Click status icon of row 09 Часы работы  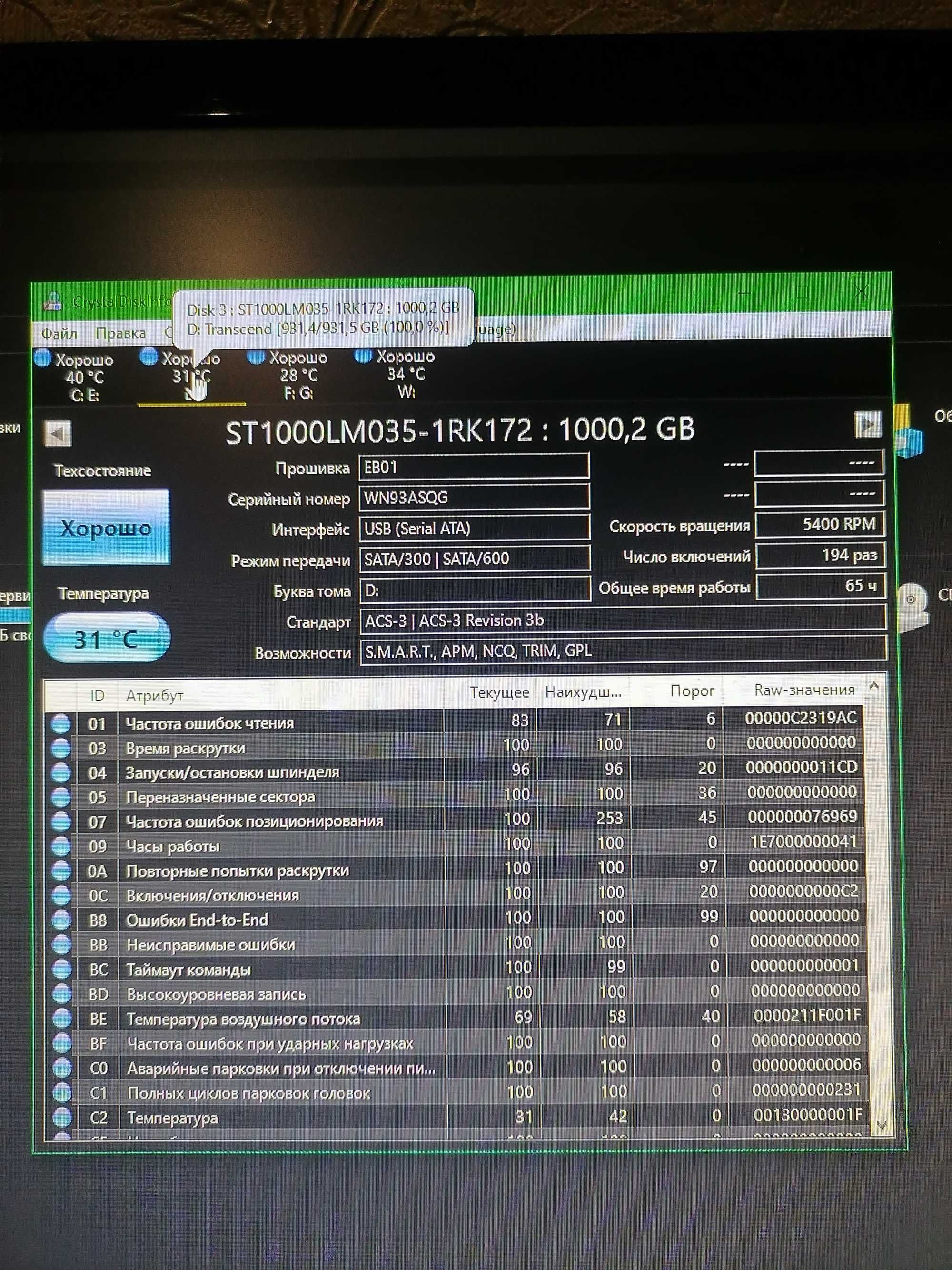(x=61, y=846)
